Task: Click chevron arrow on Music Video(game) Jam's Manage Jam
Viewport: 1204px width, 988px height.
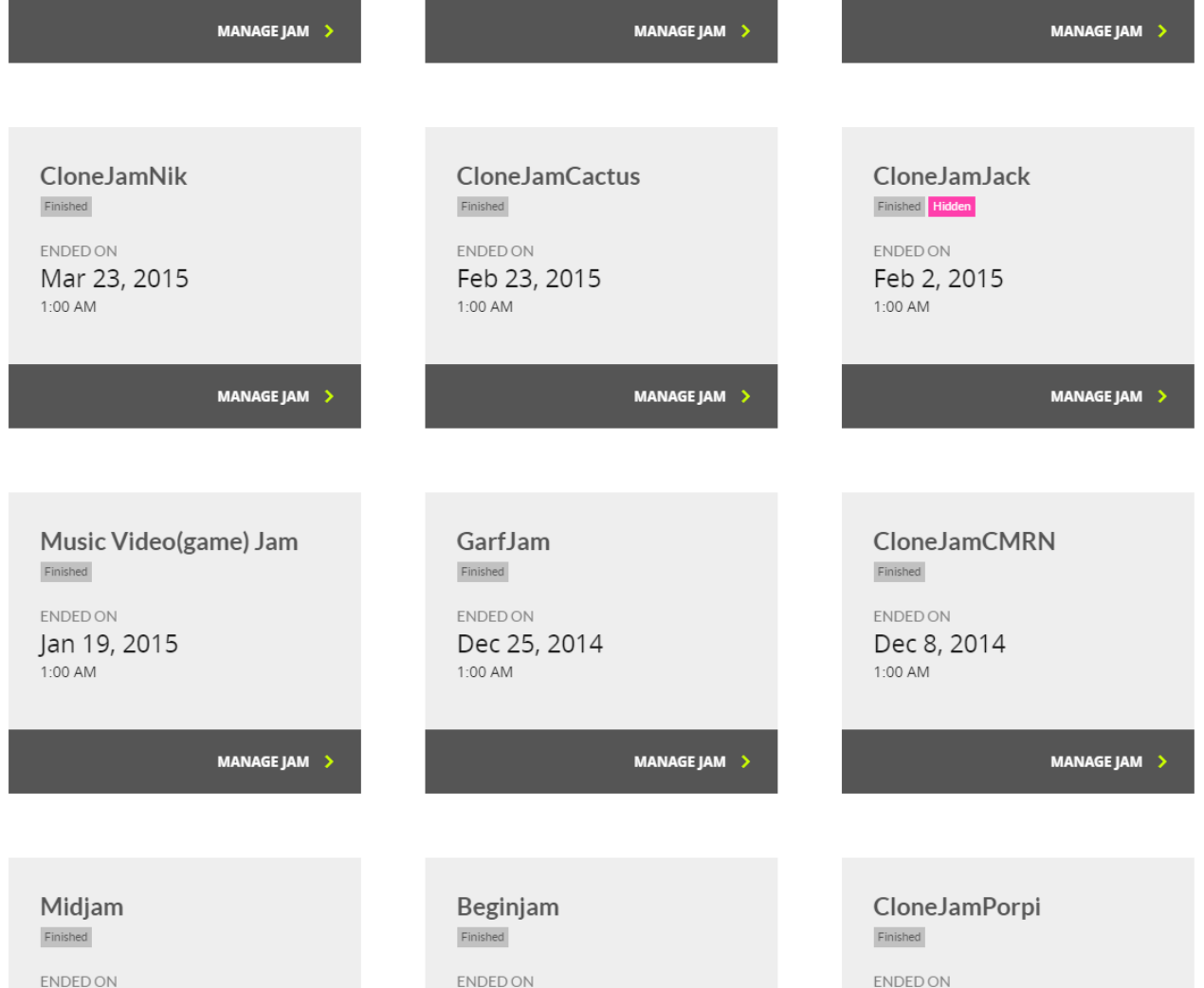Action: tap(329, 761)
